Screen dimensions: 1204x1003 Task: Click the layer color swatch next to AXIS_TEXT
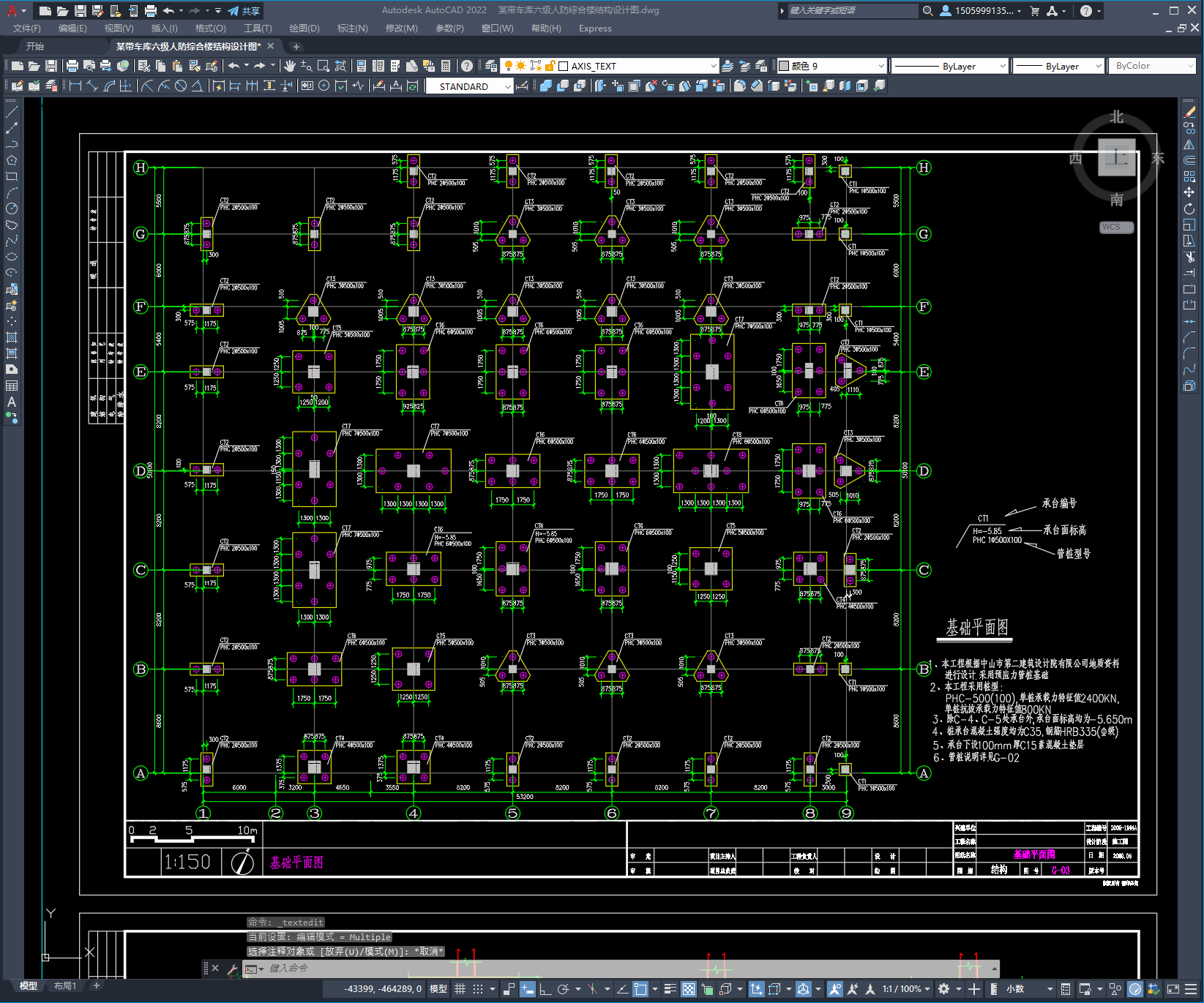point(564,66)
